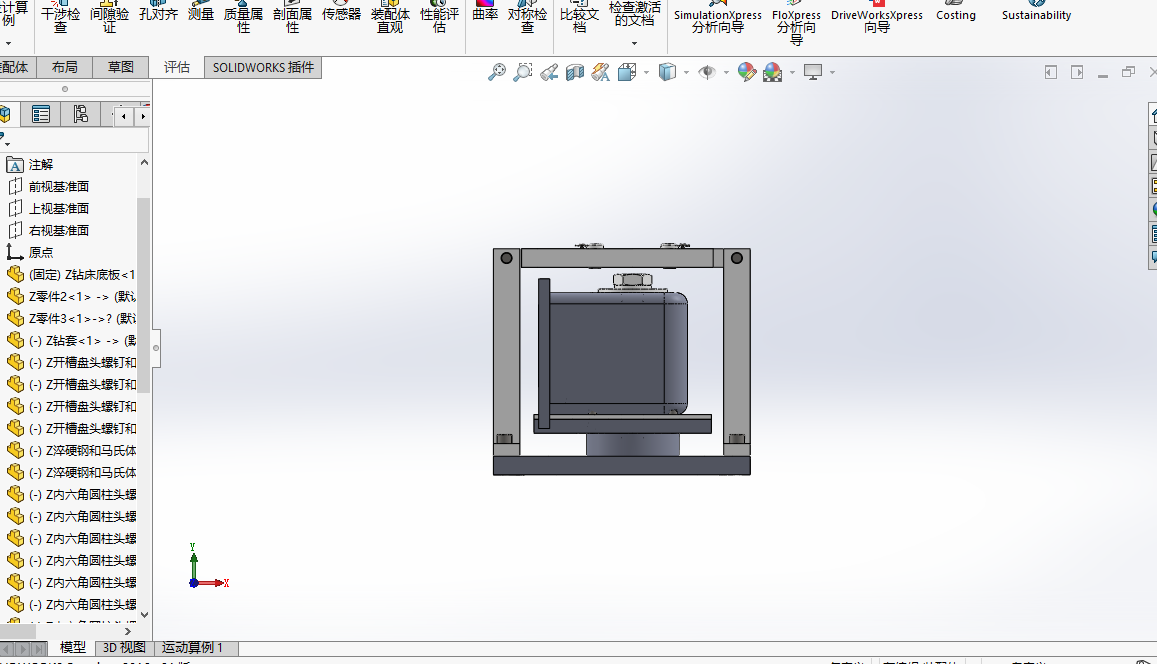Select the Zoom to Area tool

pos(522,72)
